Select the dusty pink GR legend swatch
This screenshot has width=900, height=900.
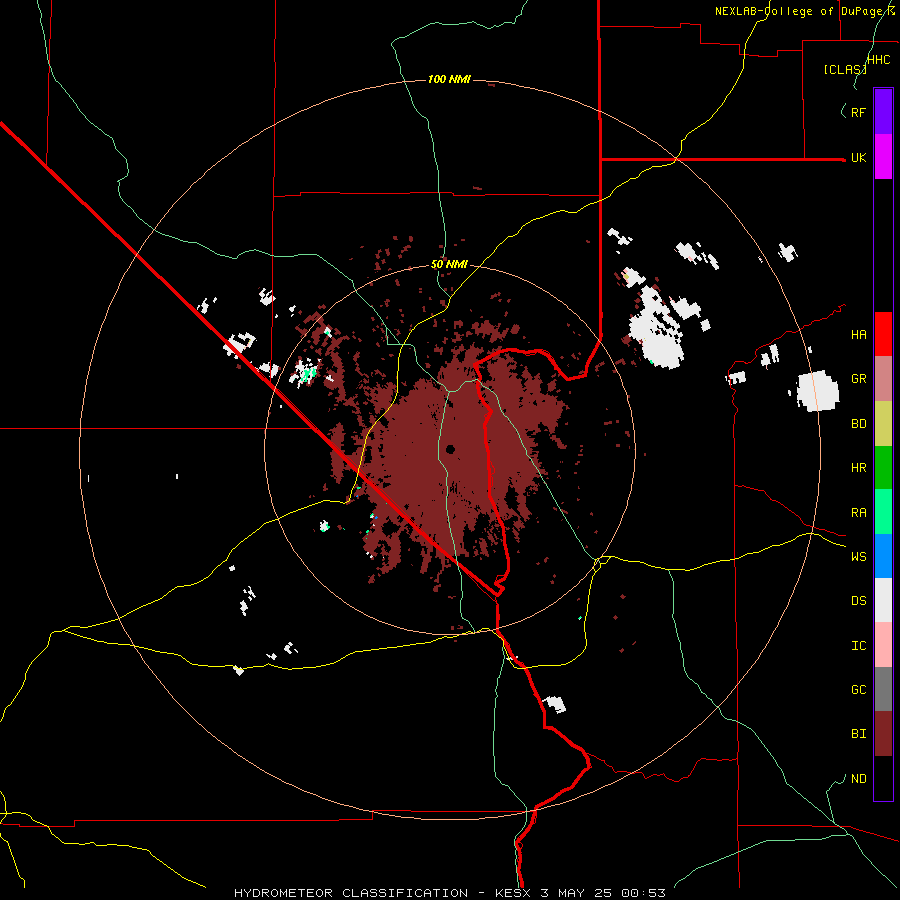click(883, 379)
